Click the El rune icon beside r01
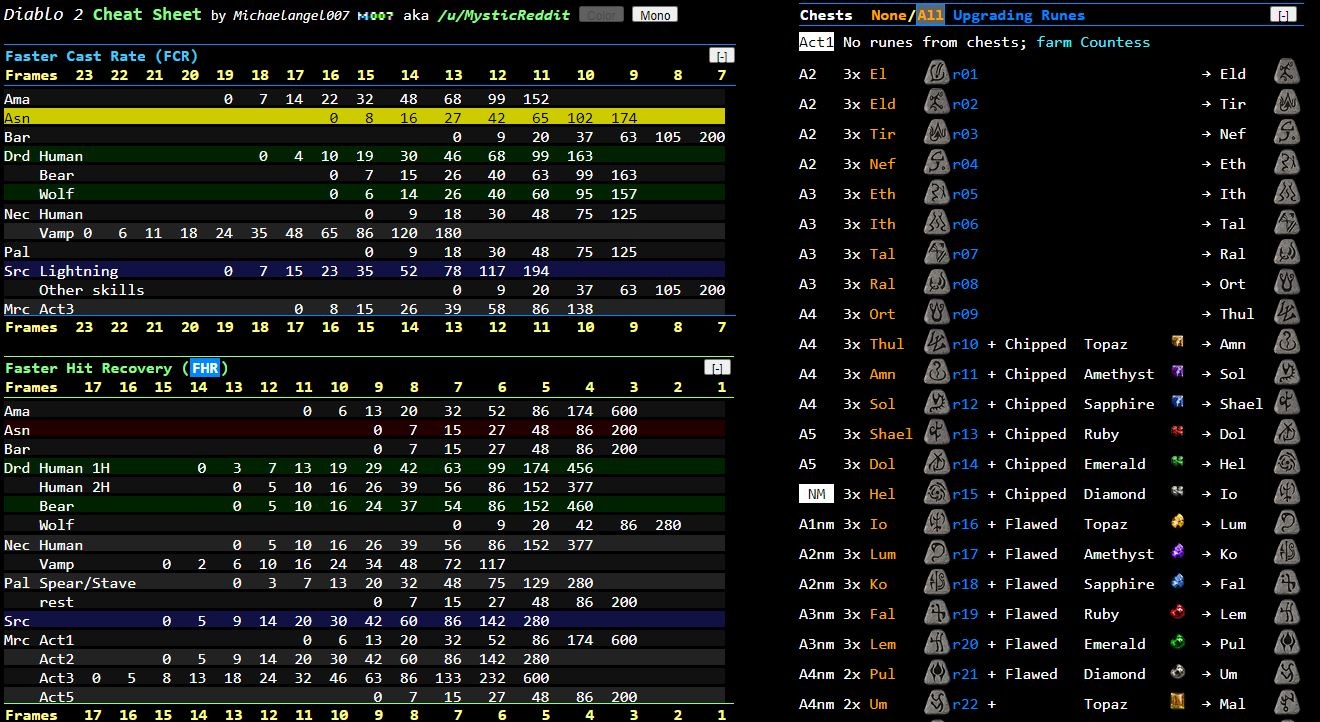 935,73
